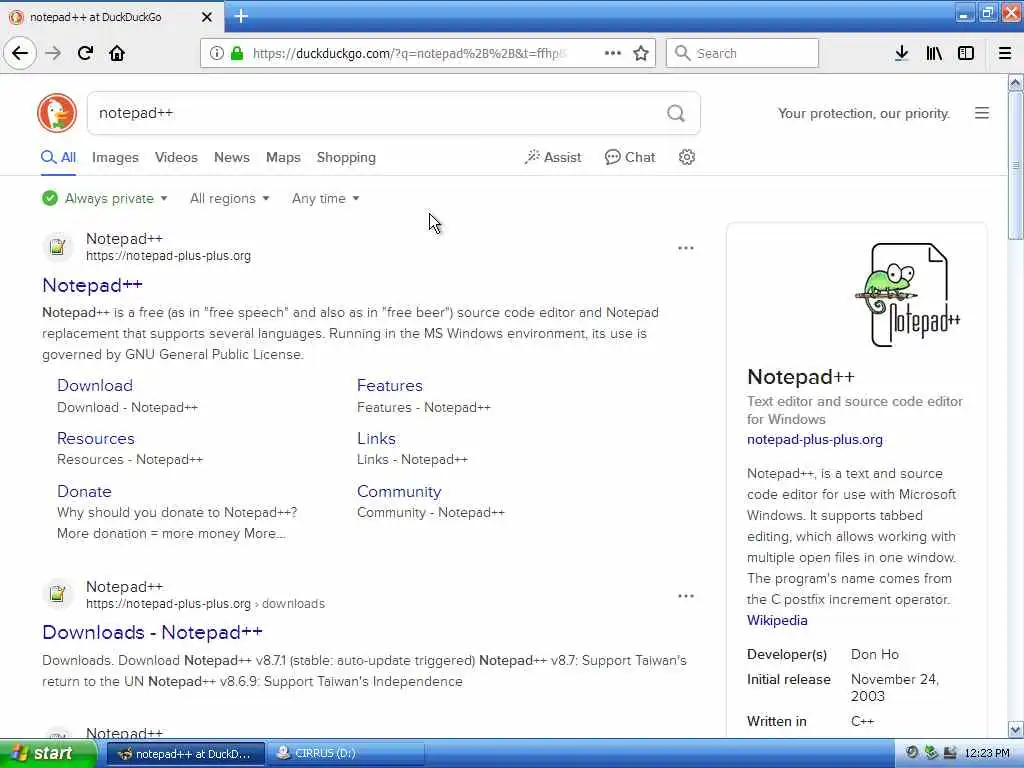Viewport: 1024px width, 768px height.
Task: Click the 'Don Ho' developer value
Action: tap(874, 654)
